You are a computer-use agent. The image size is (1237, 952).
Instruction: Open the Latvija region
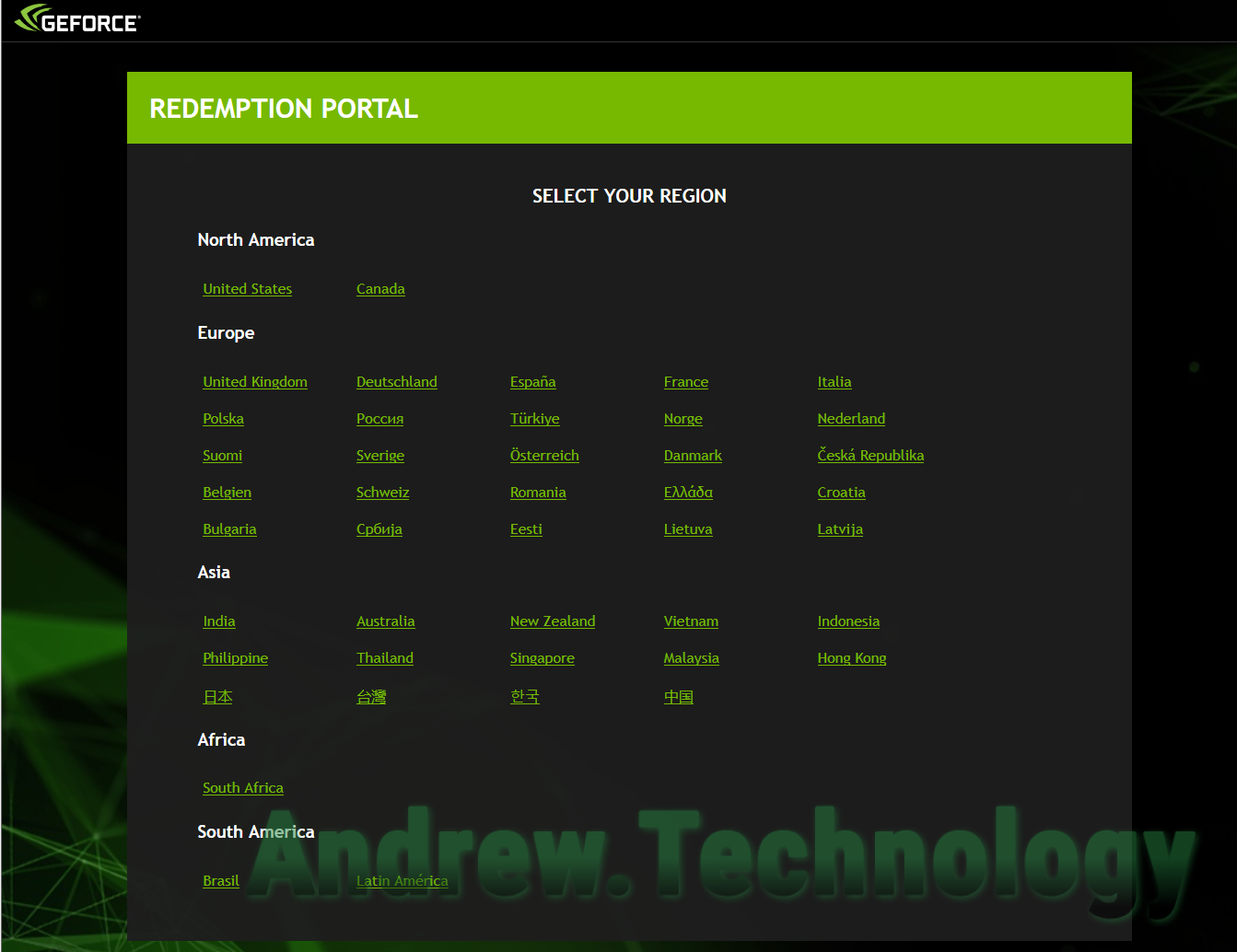tap(840, 529)
